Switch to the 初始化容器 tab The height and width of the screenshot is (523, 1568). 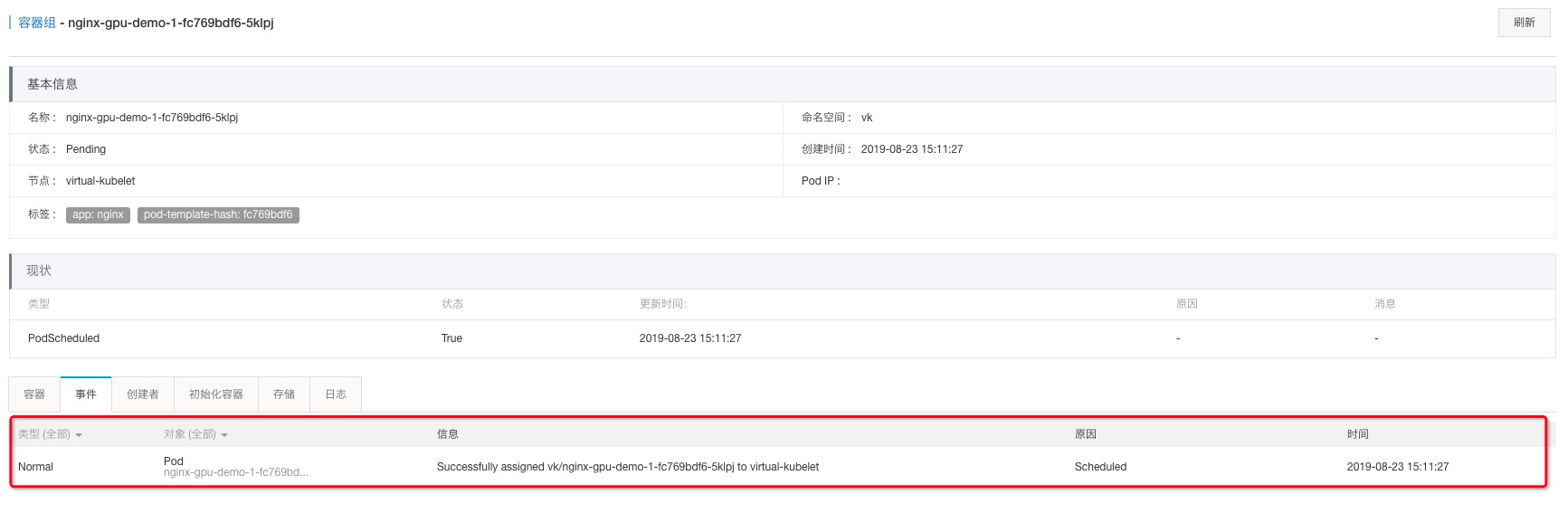tap(216, 395)
